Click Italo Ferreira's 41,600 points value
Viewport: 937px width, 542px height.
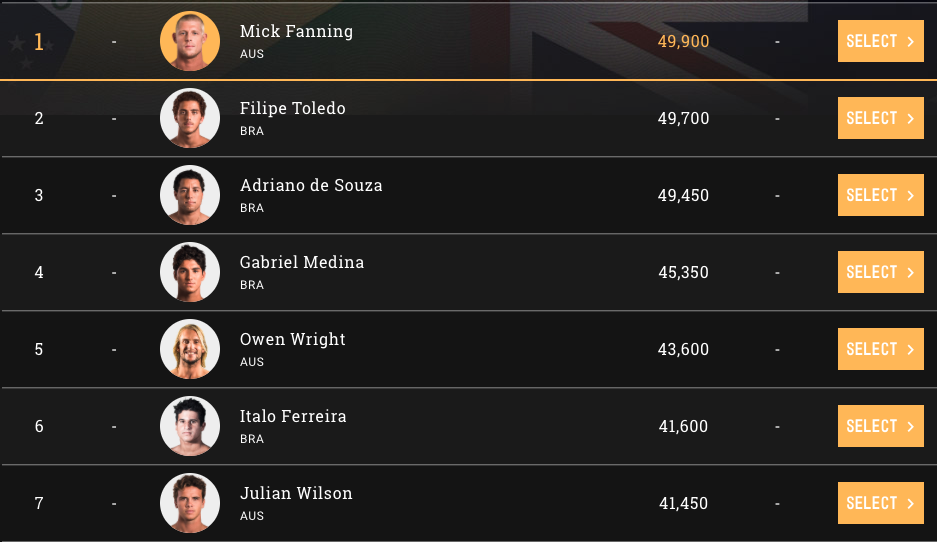click(683, 426)
